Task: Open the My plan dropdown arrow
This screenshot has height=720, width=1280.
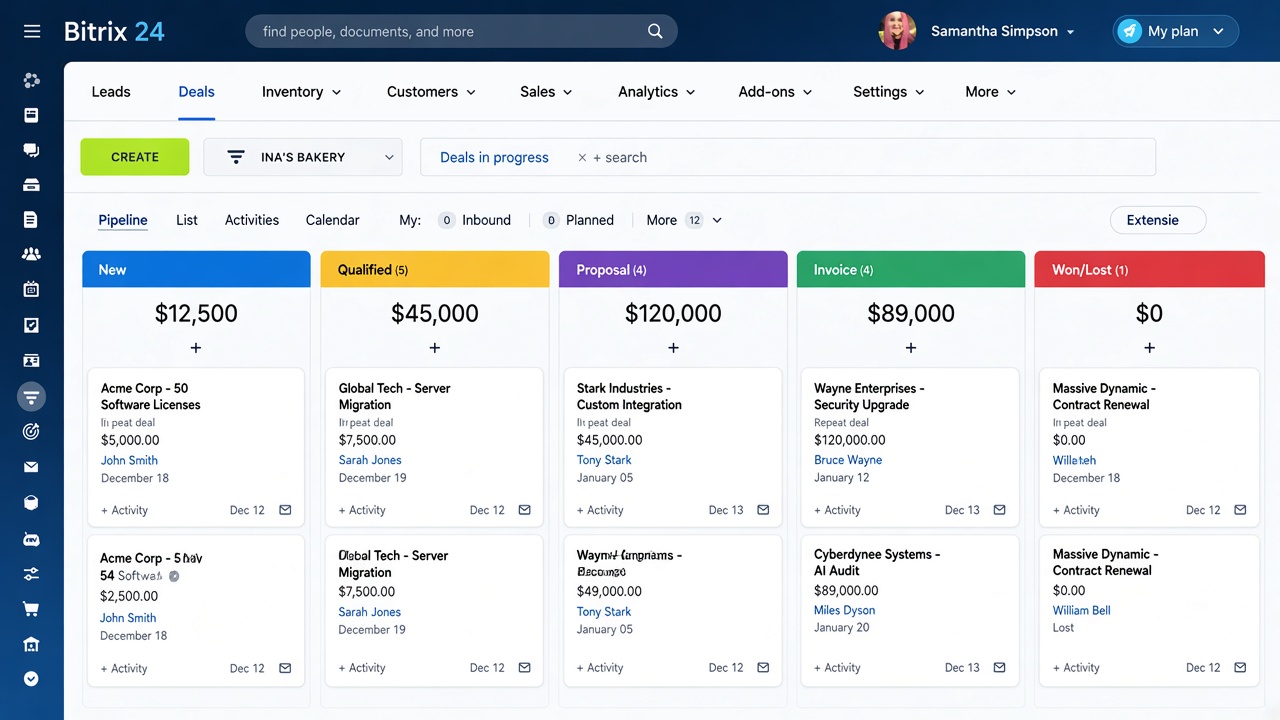Action: coord(1218,32)
